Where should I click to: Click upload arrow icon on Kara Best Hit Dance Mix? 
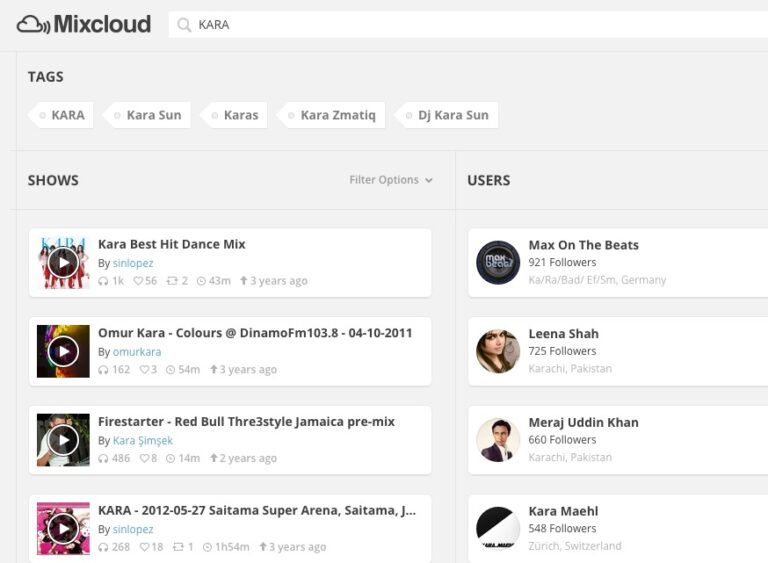click(243, 280)
